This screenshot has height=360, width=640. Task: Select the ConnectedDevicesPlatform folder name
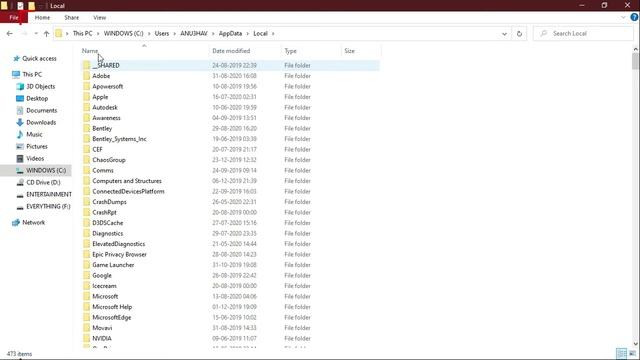128,191
